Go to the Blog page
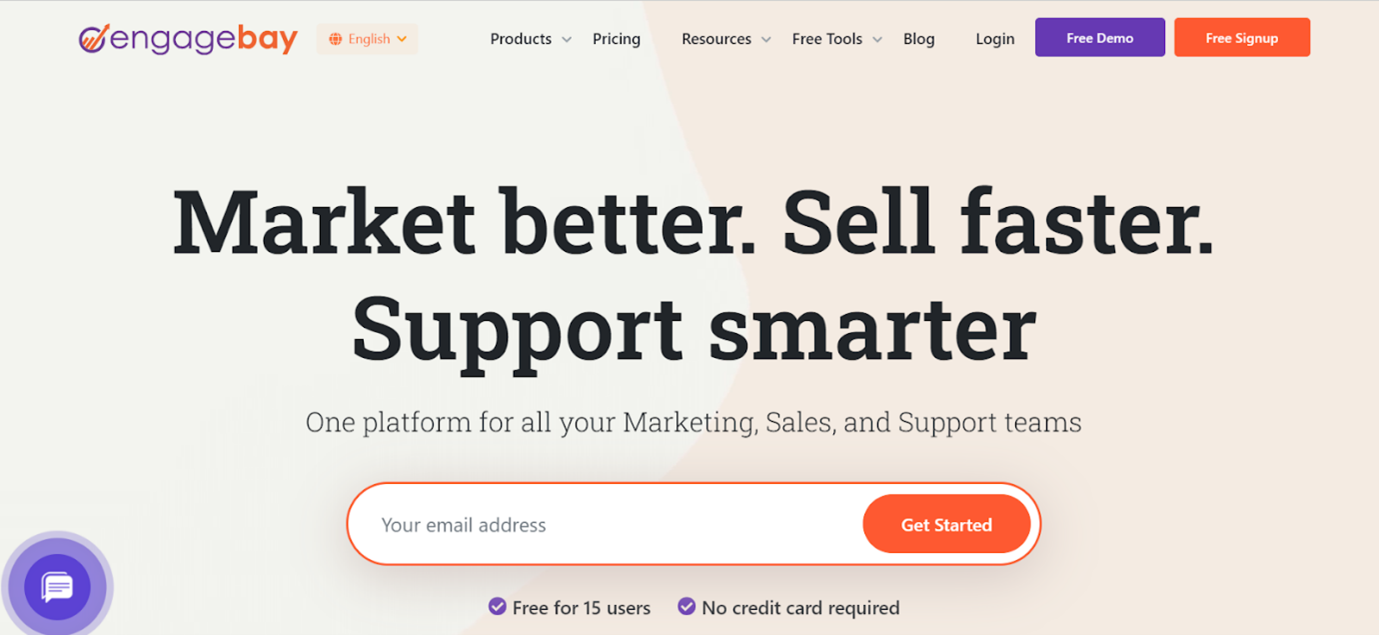Image resolution: width=1379 pixels, height=635 pixels. pyautogui.click(x=918, y=39)
